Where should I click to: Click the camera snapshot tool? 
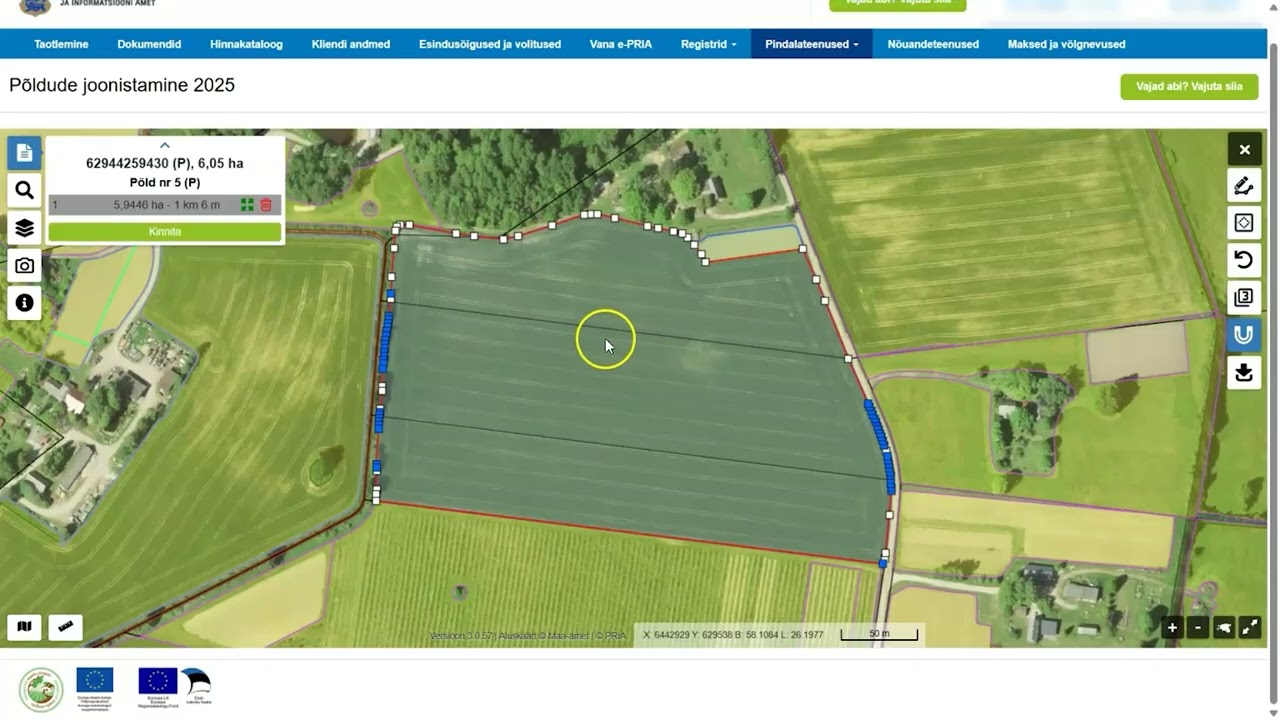[25, 265]
